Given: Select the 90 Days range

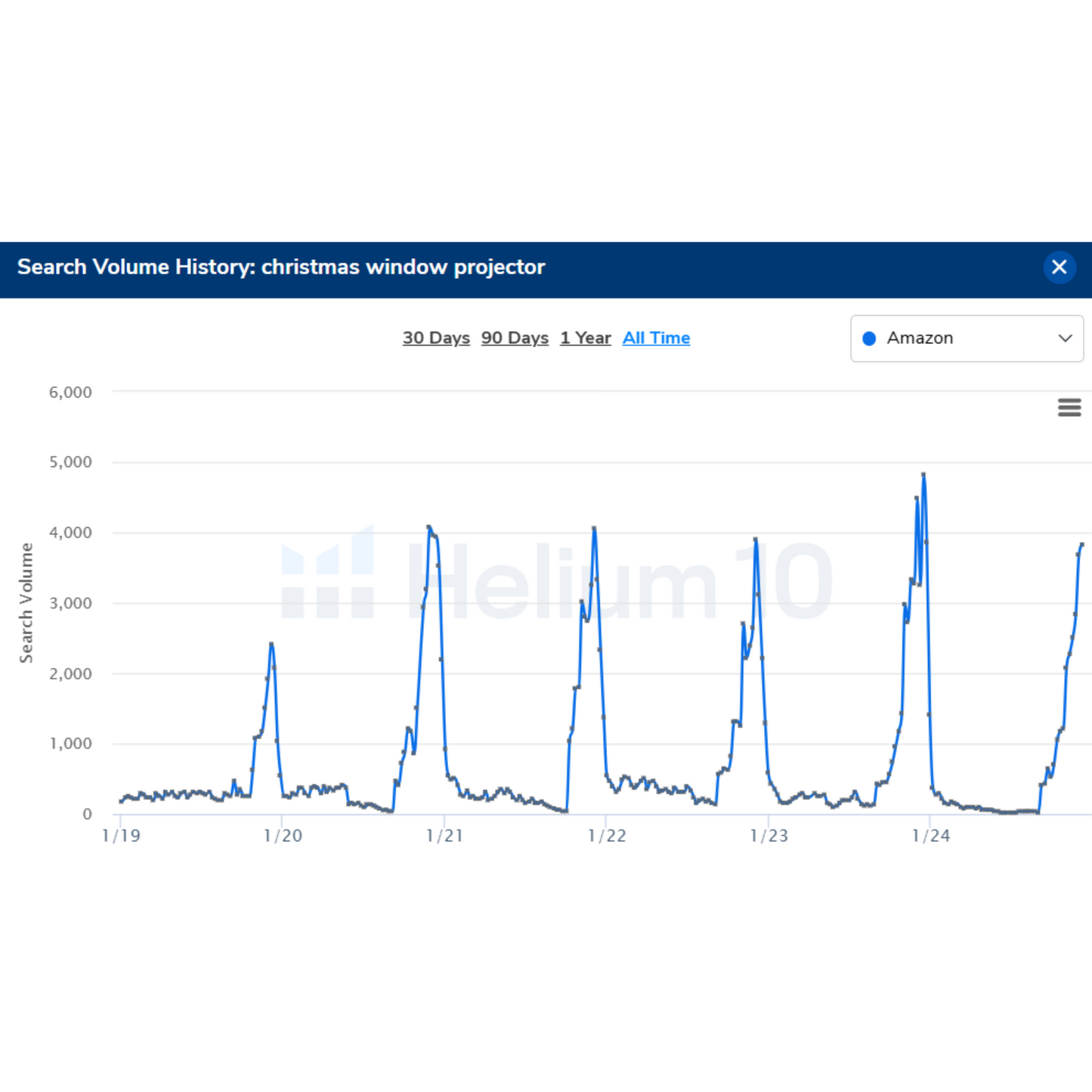Looking at the screenshot, I should pyautogui.click(x=515, y=338).
